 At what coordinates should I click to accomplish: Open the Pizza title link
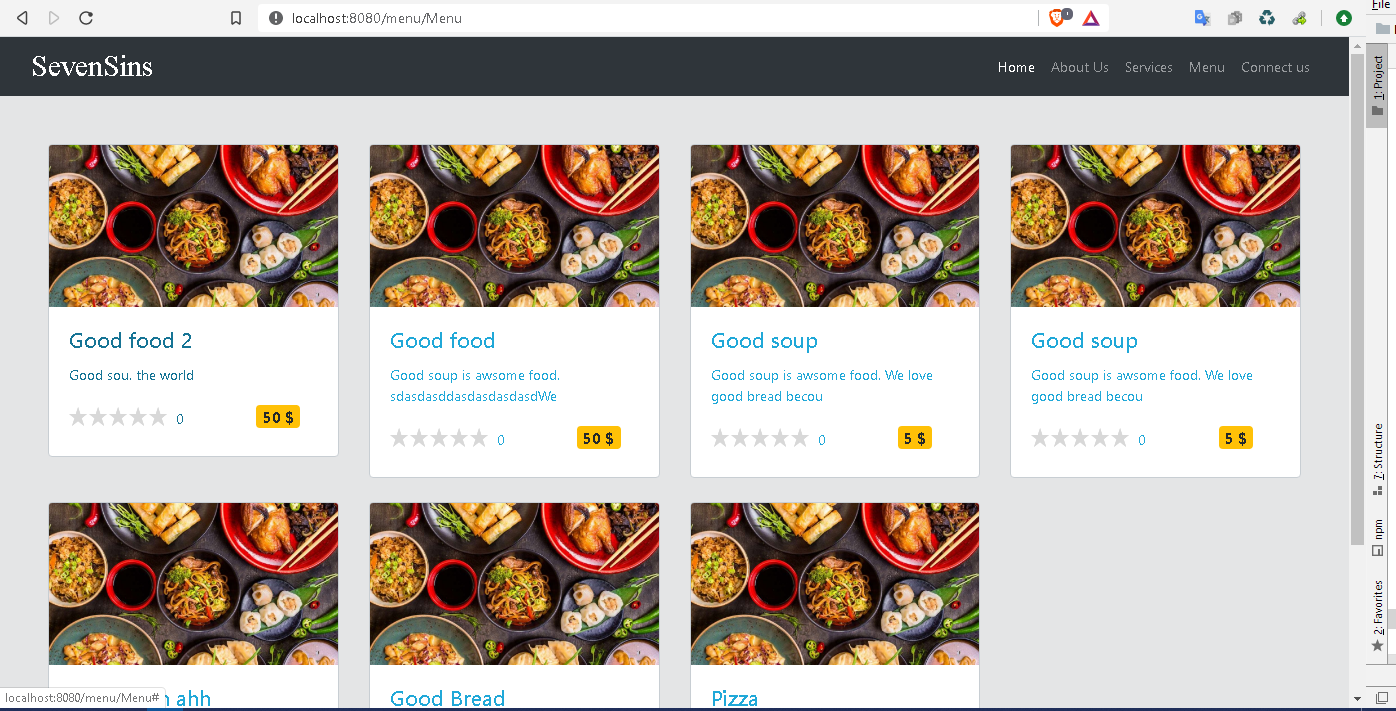tap(735, 698)
